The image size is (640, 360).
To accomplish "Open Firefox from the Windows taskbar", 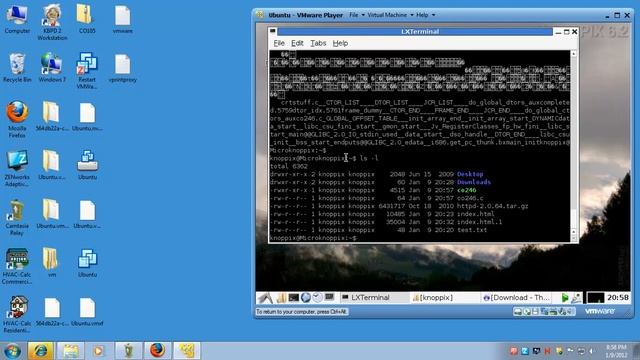I will pyautogui.click(x=157, y=351).
